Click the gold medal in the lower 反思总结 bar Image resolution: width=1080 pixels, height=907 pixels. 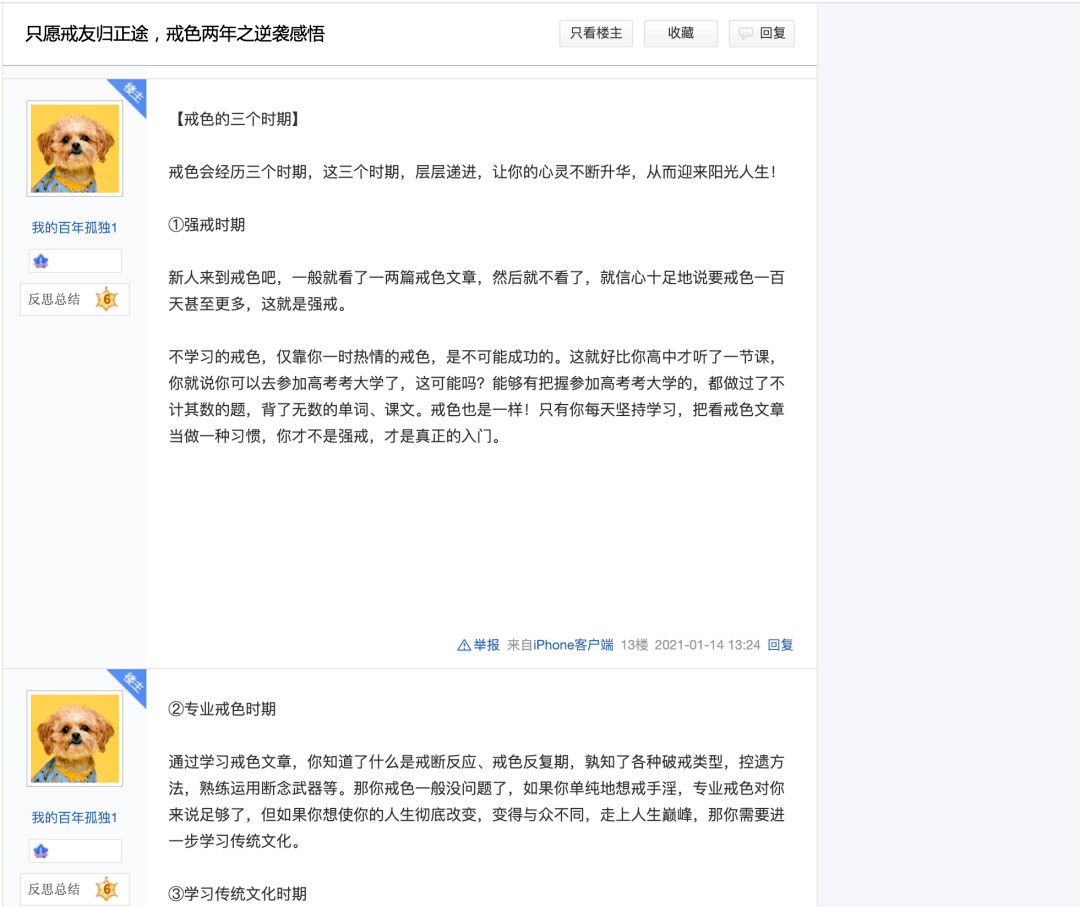pos(106,888)
